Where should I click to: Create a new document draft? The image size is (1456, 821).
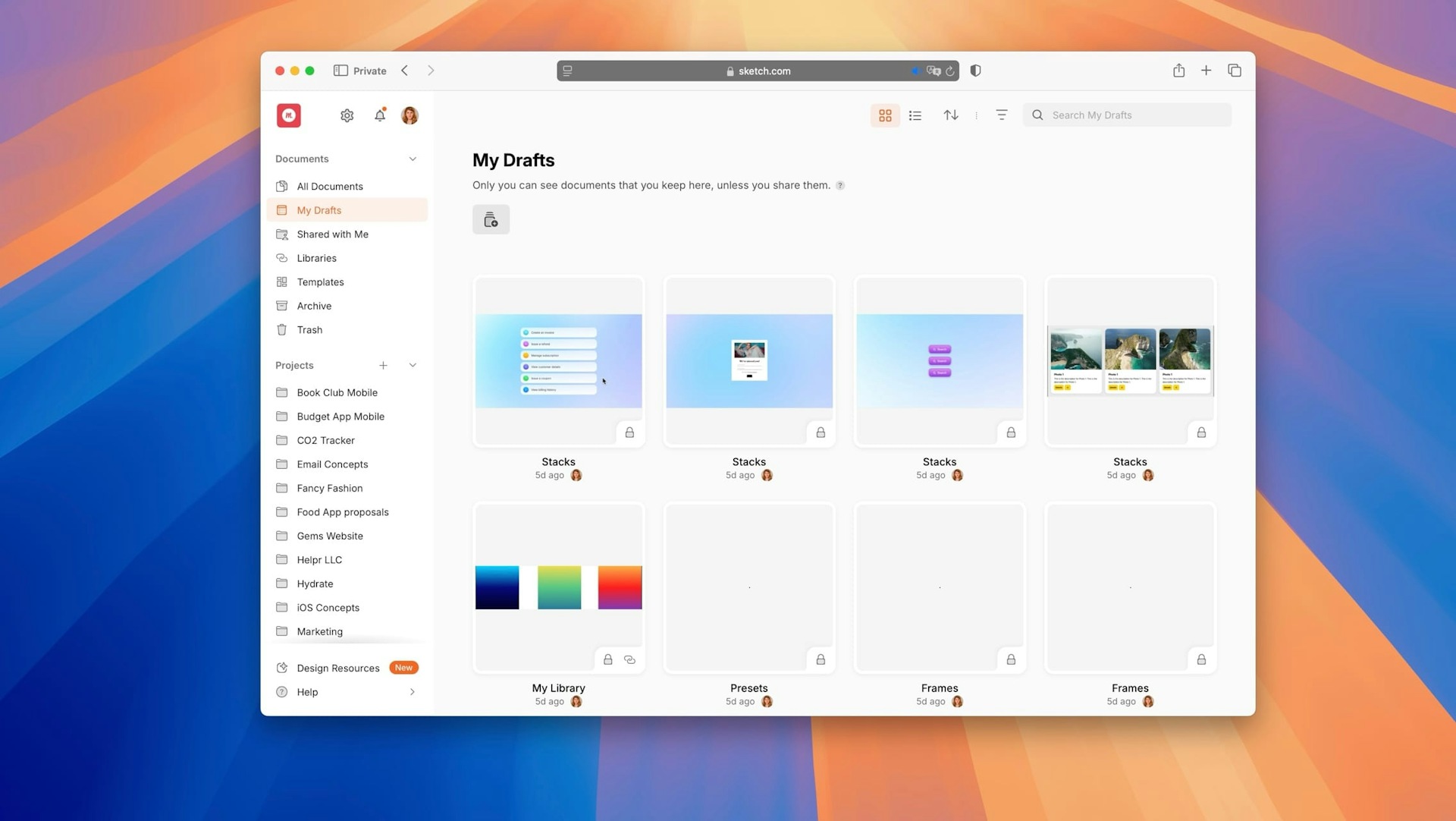491,219
